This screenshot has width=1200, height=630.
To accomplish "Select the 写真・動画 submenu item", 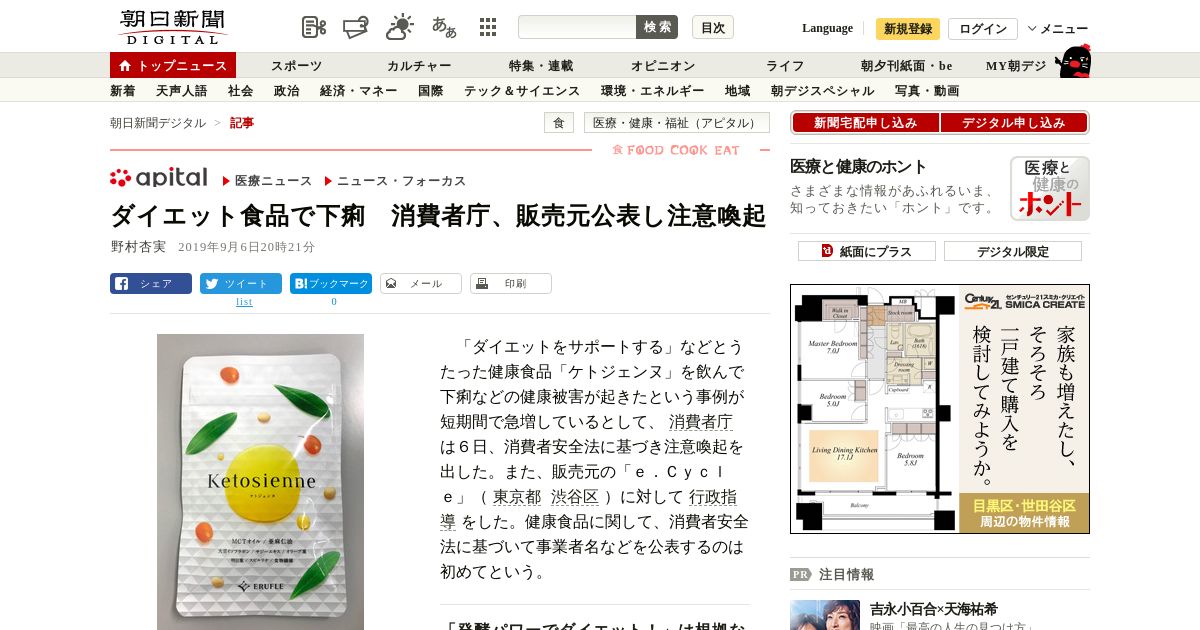I will 927,91.
